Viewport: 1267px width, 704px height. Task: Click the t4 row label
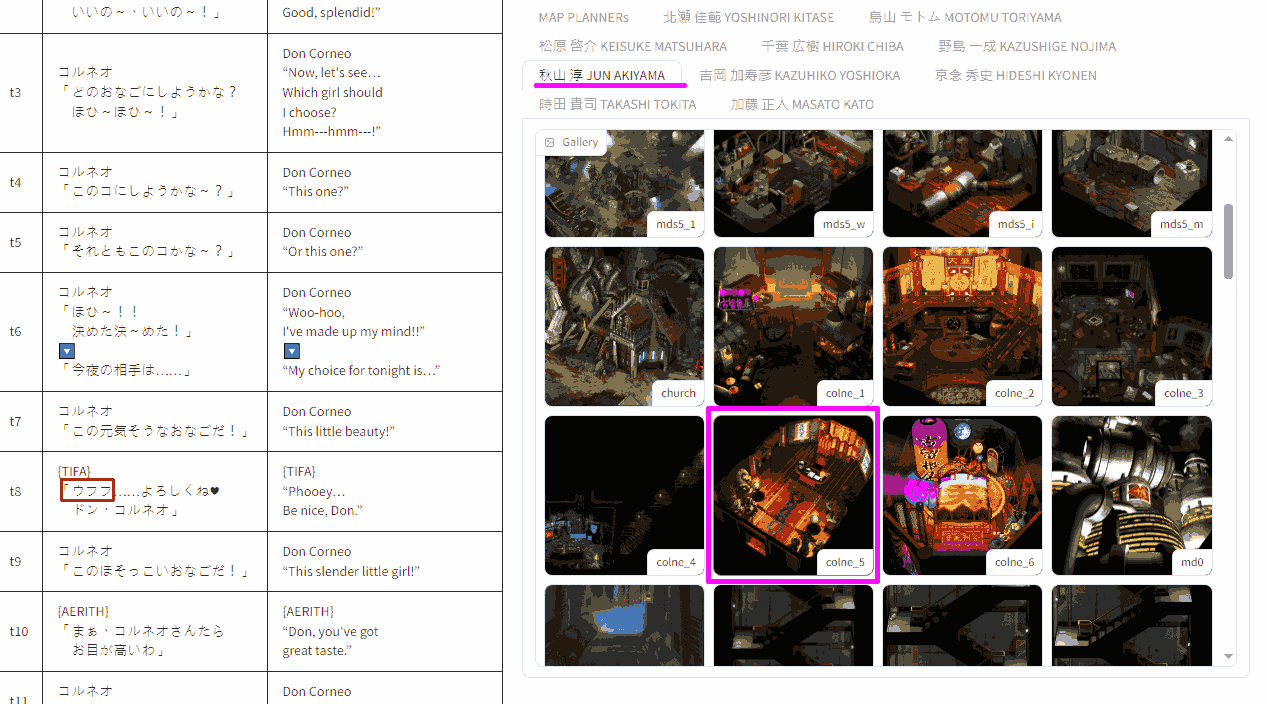[15, 182]
